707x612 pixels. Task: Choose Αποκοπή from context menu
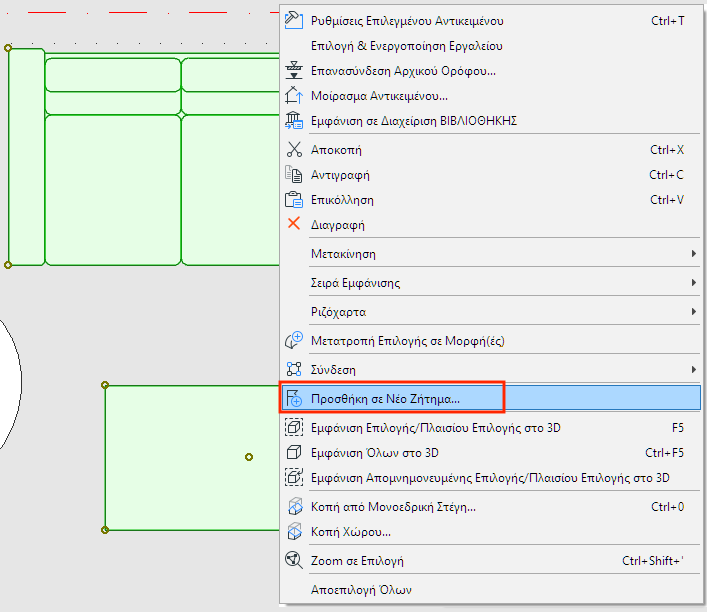coord(490,150)
